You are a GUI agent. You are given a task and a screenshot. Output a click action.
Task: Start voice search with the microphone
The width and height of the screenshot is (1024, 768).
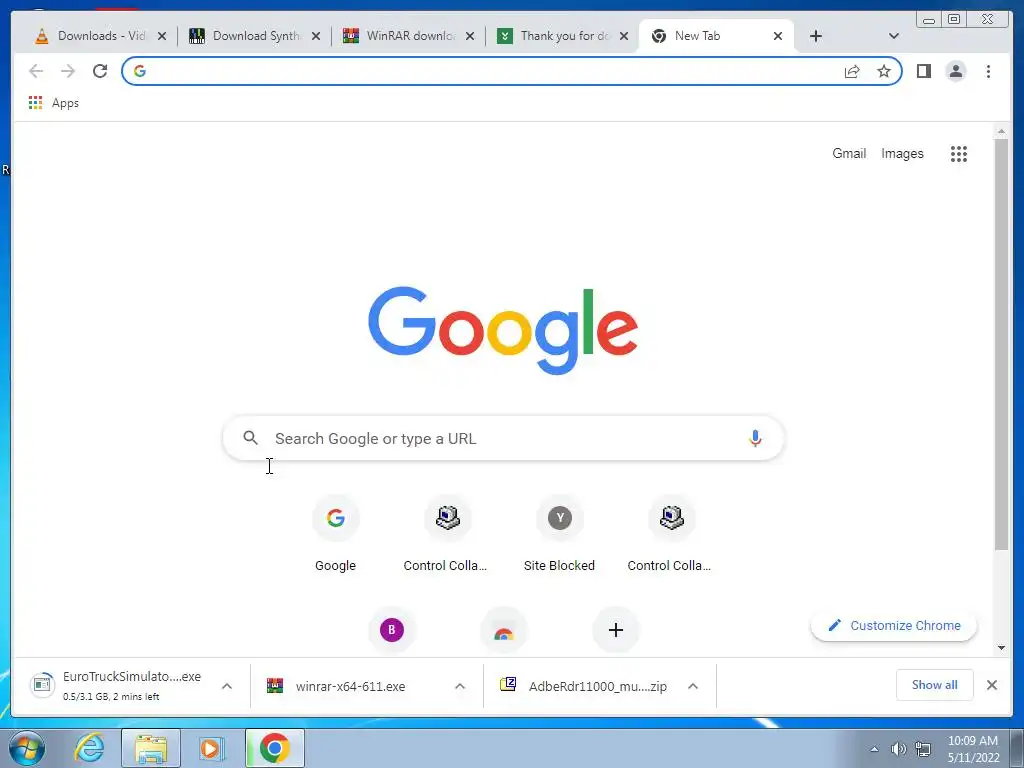tap(755, 438)
